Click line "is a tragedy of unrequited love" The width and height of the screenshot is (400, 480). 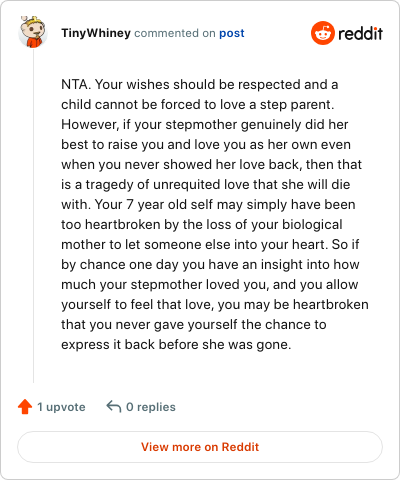[205, 185]
